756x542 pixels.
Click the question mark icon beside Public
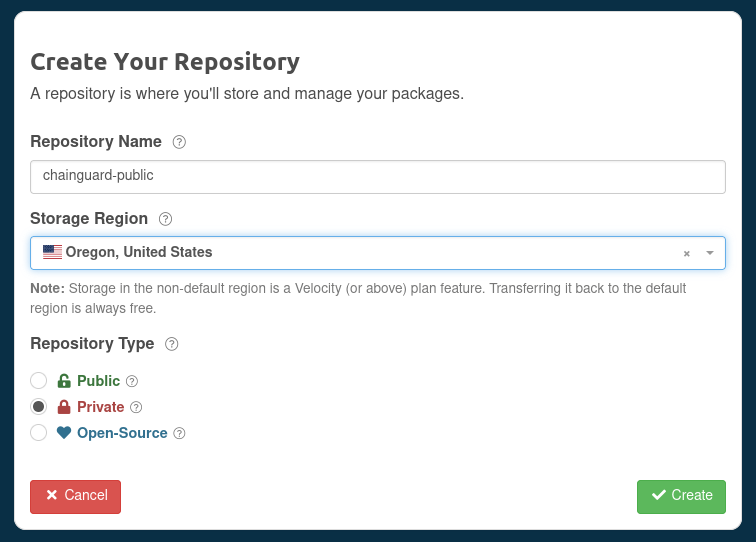(132, 381)
